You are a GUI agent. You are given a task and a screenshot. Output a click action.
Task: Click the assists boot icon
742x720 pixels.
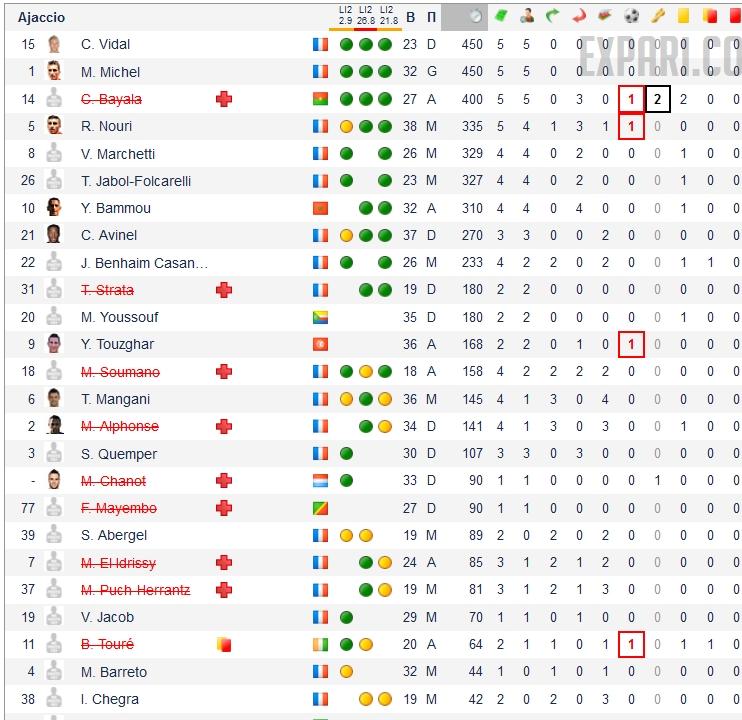coord(657,16)
